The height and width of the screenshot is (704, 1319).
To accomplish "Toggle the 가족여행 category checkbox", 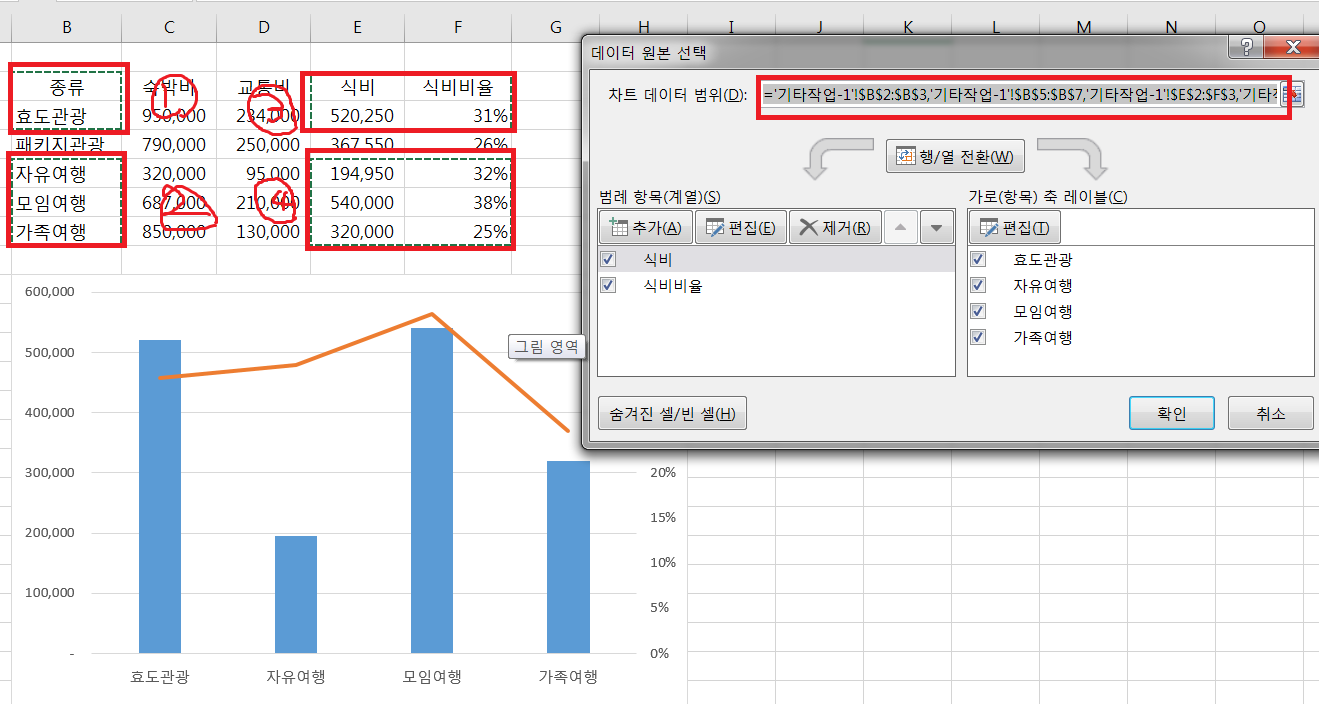I will [x=979, y=337].
